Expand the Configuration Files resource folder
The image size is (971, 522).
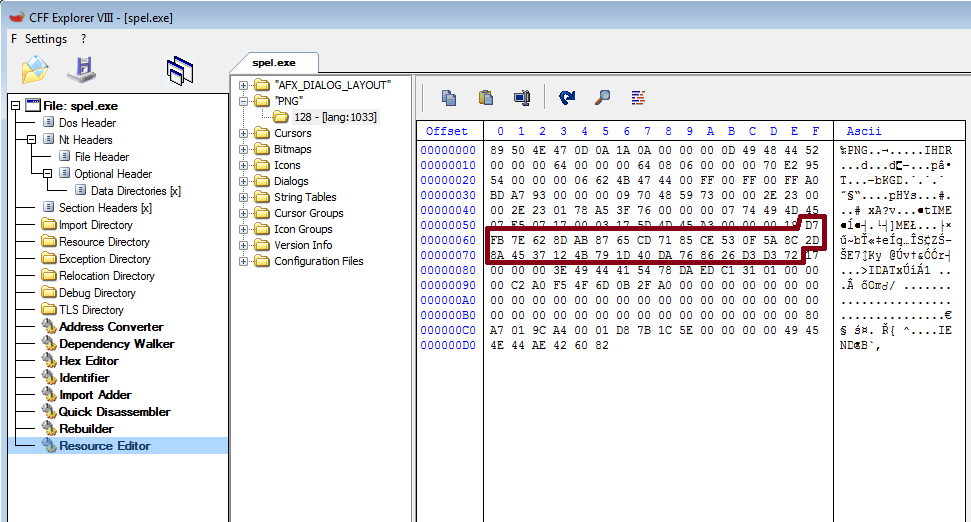(x=243, y=261)
